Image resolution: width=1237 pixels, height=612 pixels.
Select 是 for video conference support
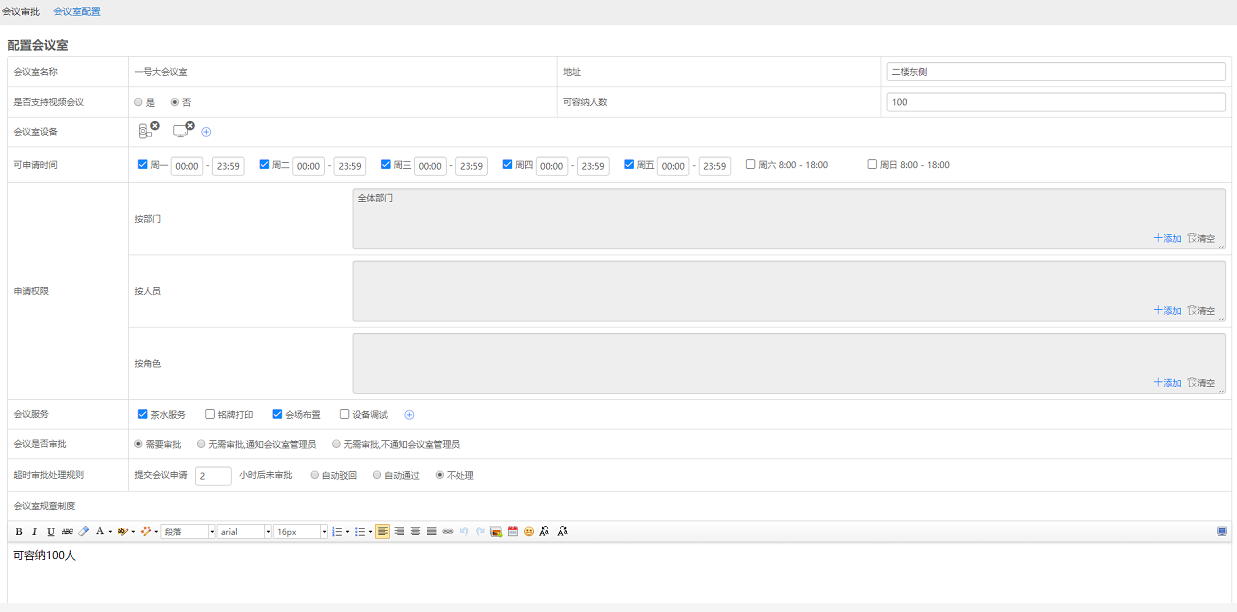pos(138,102)
